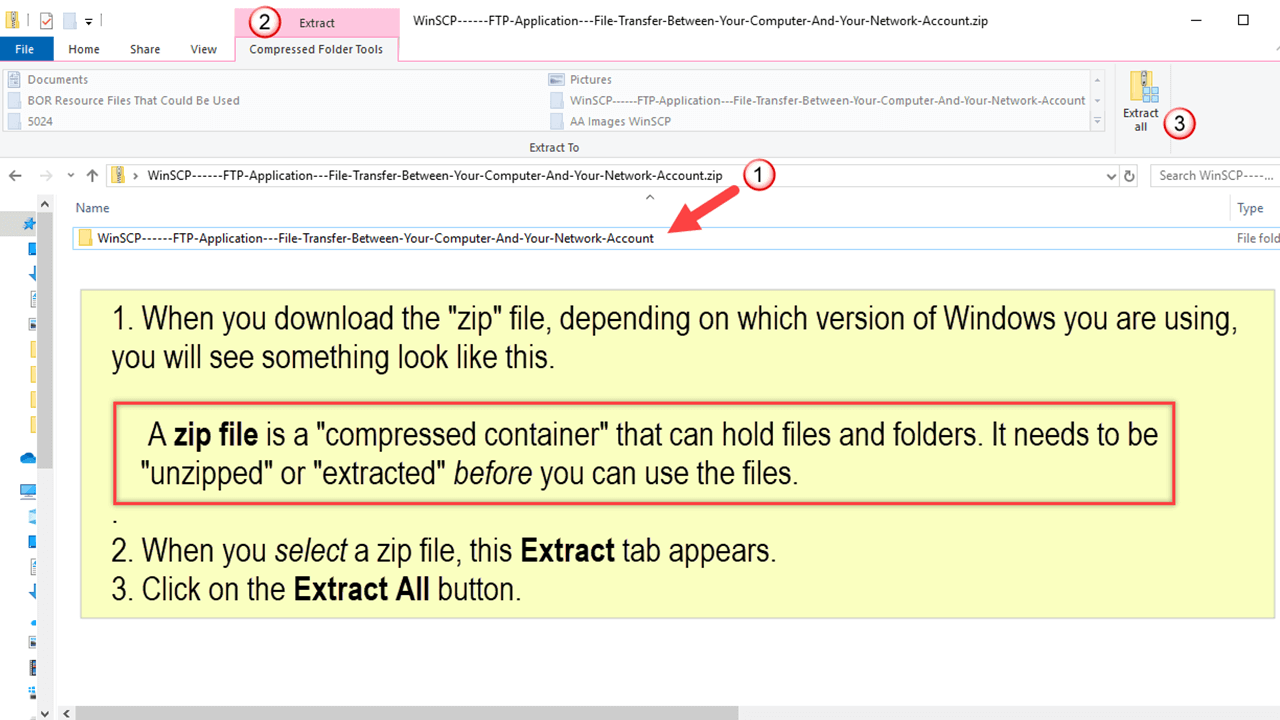Sort by the Name column header
1280x720 pixels.
[x=93, y=208]
